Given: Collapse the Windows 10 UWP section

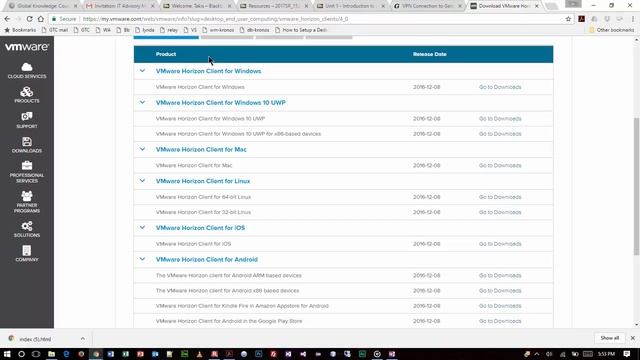Looking at the screenshot, I should pos(142,102).
